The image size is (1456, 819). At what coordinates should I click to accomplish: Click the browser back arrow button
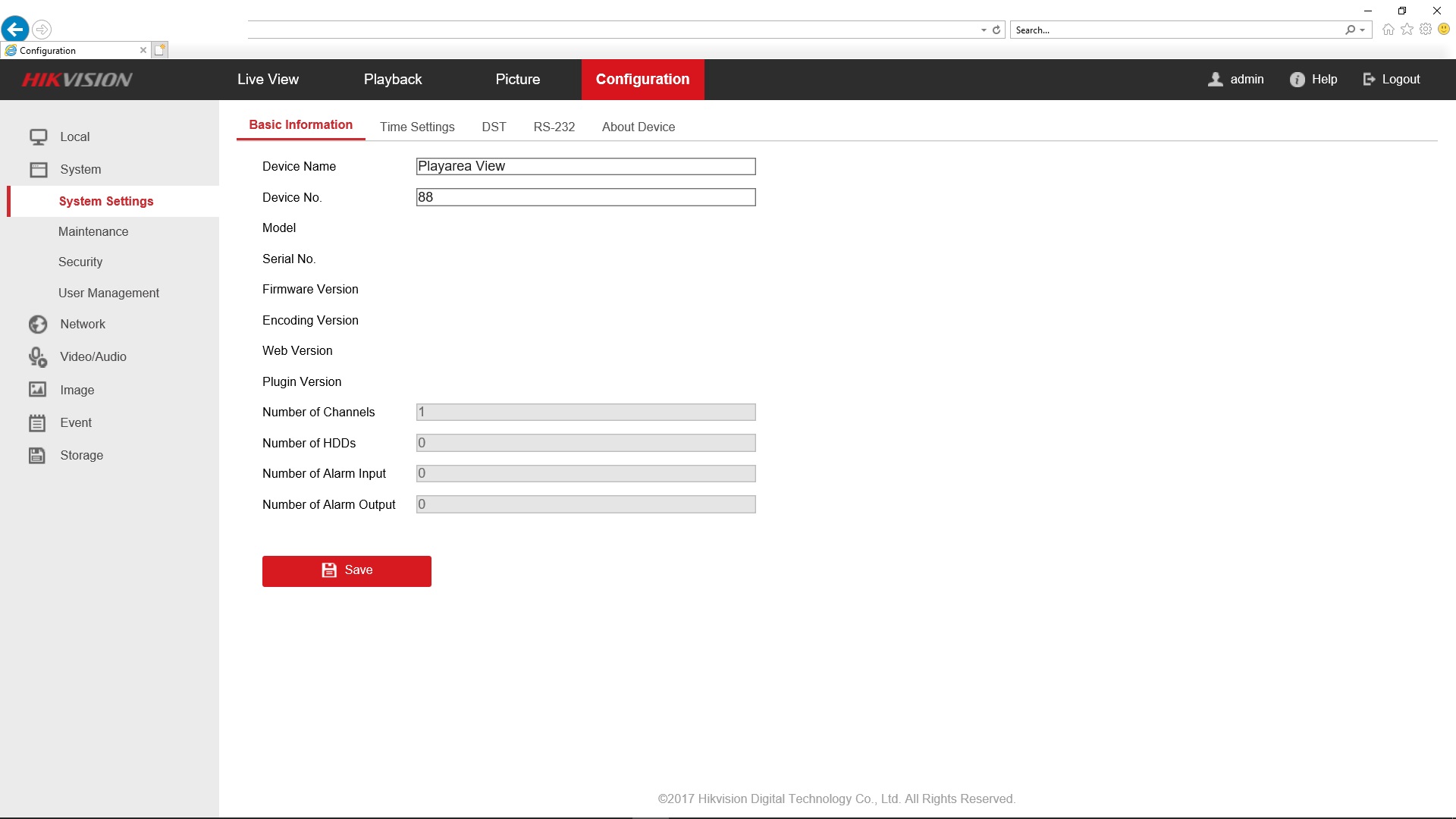click(15, 30)
